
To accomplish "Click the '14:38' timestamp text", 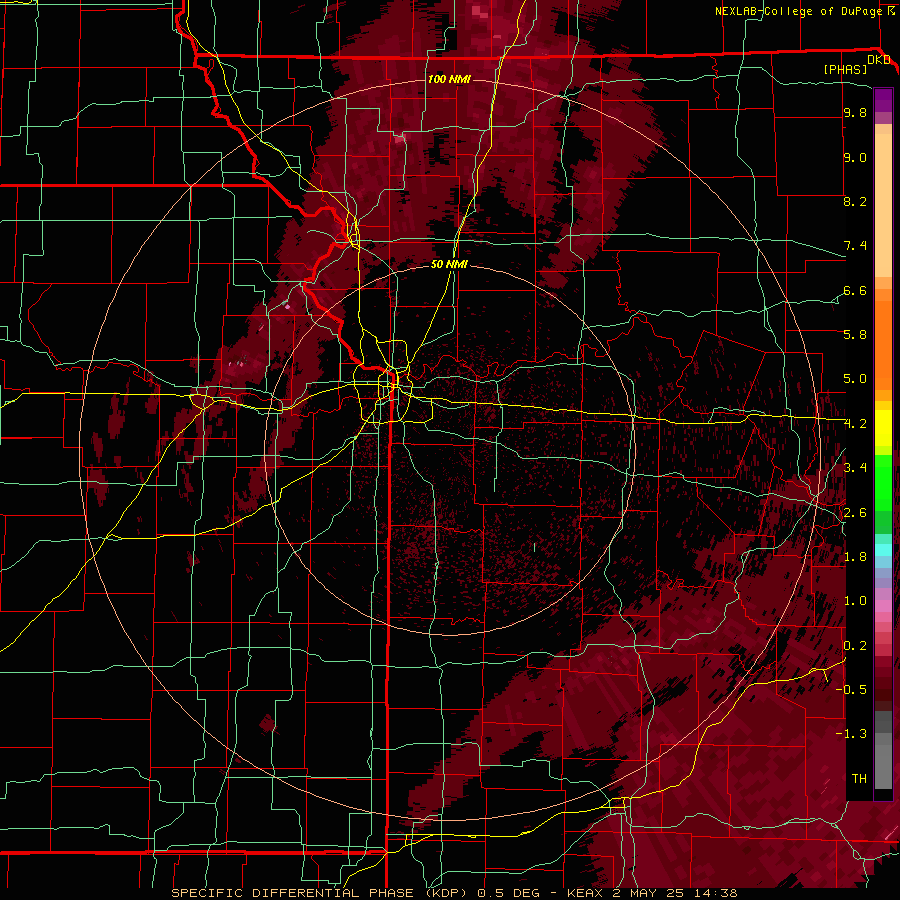I will tap(715, 893).
